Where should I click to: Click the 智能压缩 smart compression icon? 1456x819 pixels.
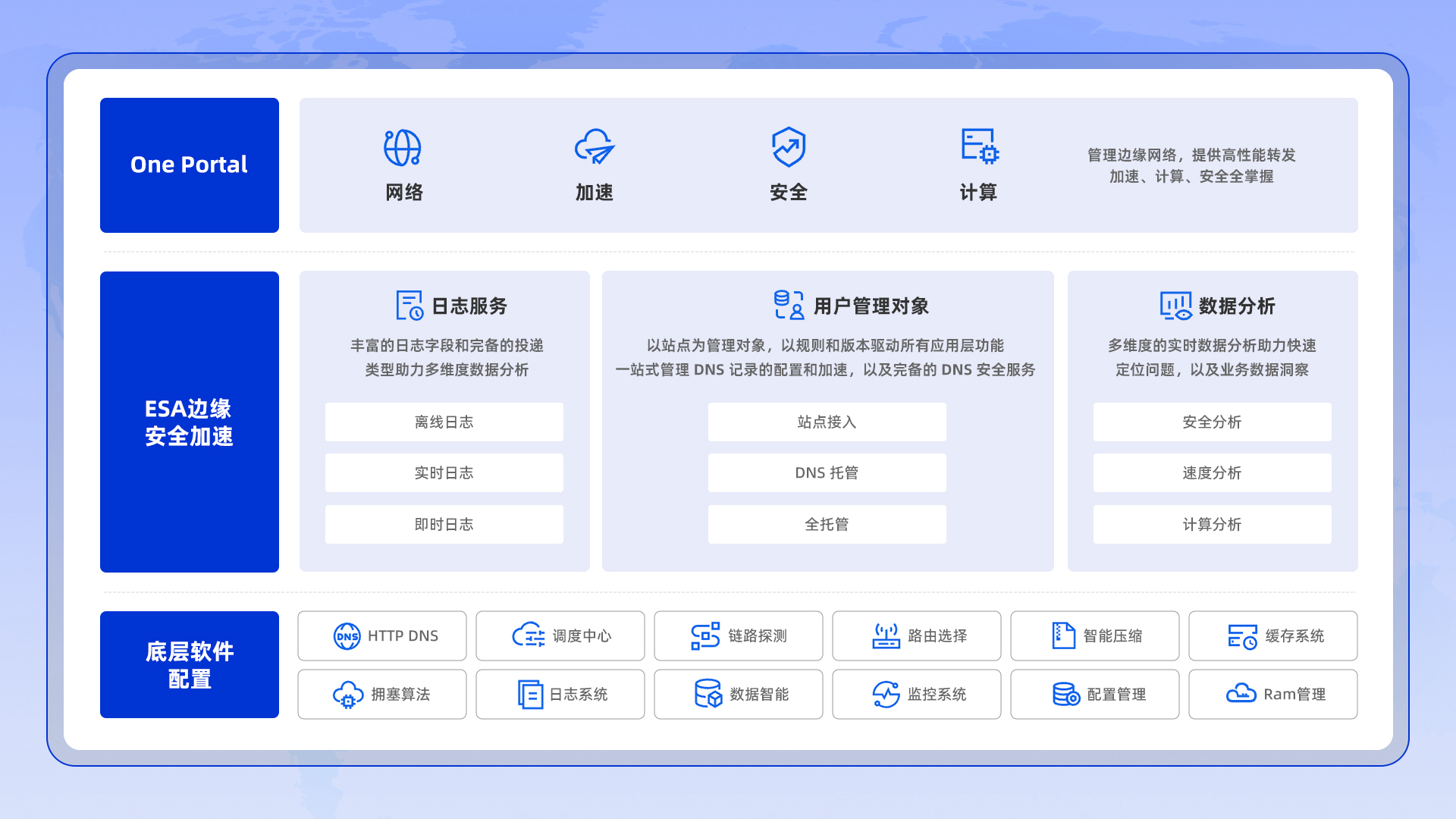click(x=1062, y=635)
